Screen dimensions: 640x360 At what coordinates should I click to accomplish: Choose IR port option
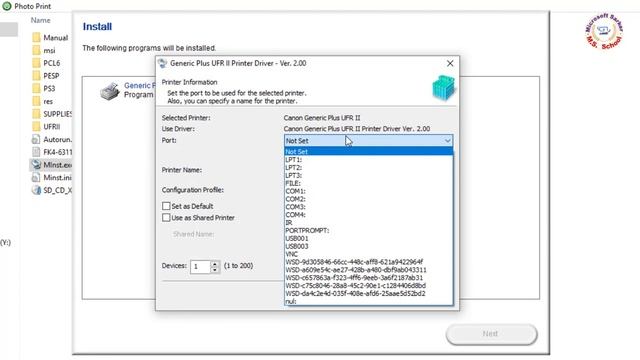click(x=369, y=222)
